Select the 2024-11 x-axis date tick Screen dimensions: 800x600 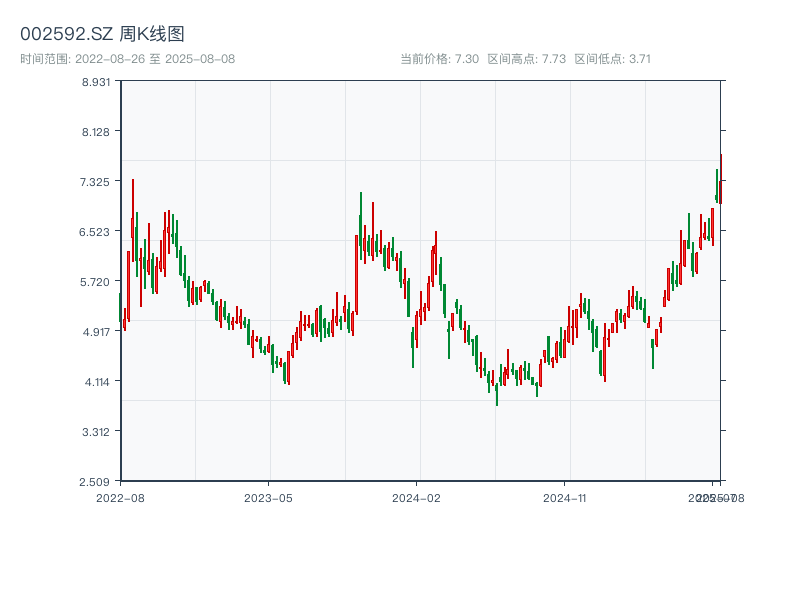tap(564, 497)
